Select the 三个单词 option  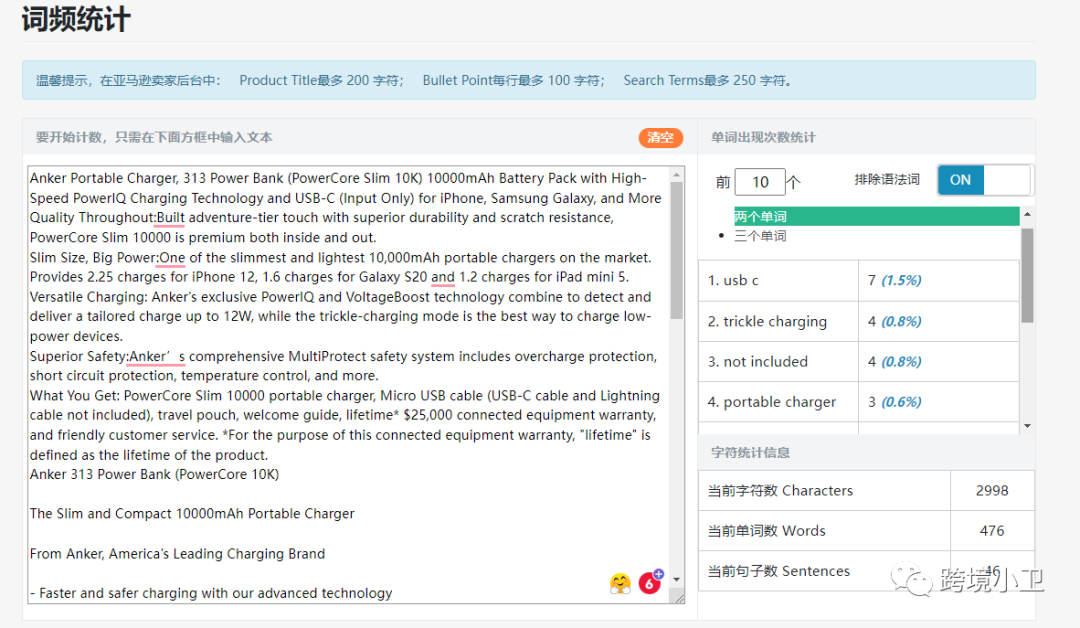(760, 236)
